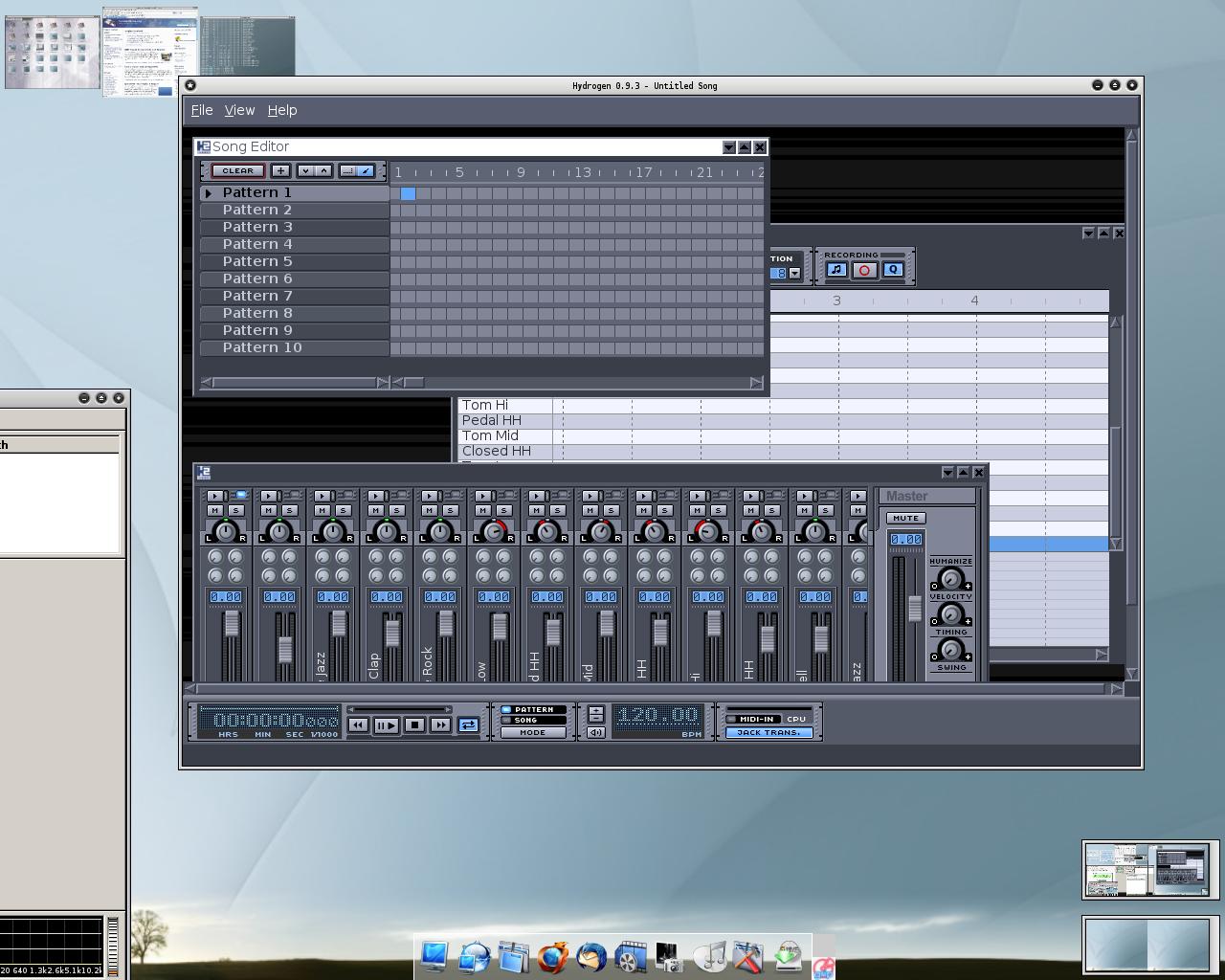Open the film reel video app in the dock

(x=631, y=956)
